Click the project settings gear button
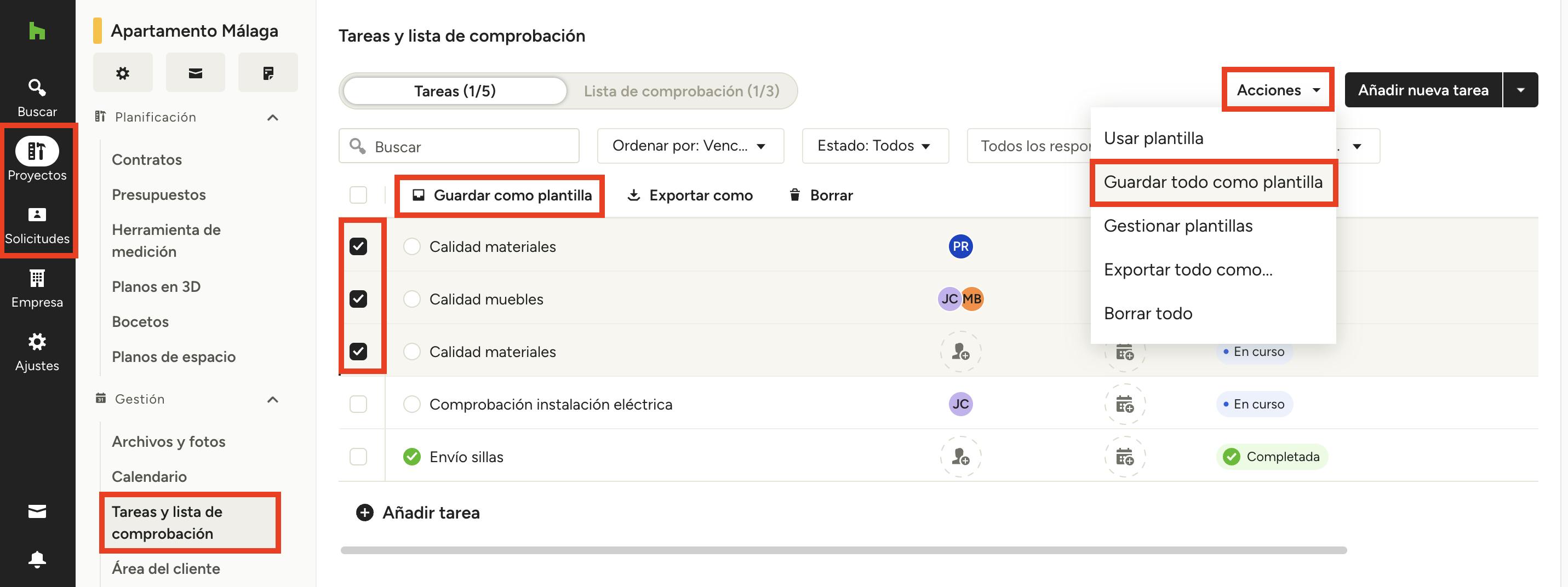1568x587 pixels. (123, 73)
